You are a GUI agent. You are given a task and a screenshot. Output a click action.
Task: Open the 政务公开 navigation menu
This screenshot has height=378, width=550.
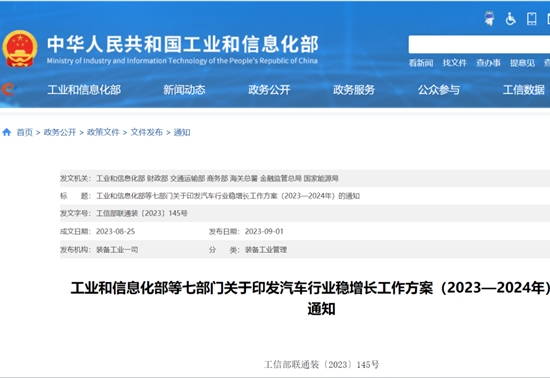269,90
